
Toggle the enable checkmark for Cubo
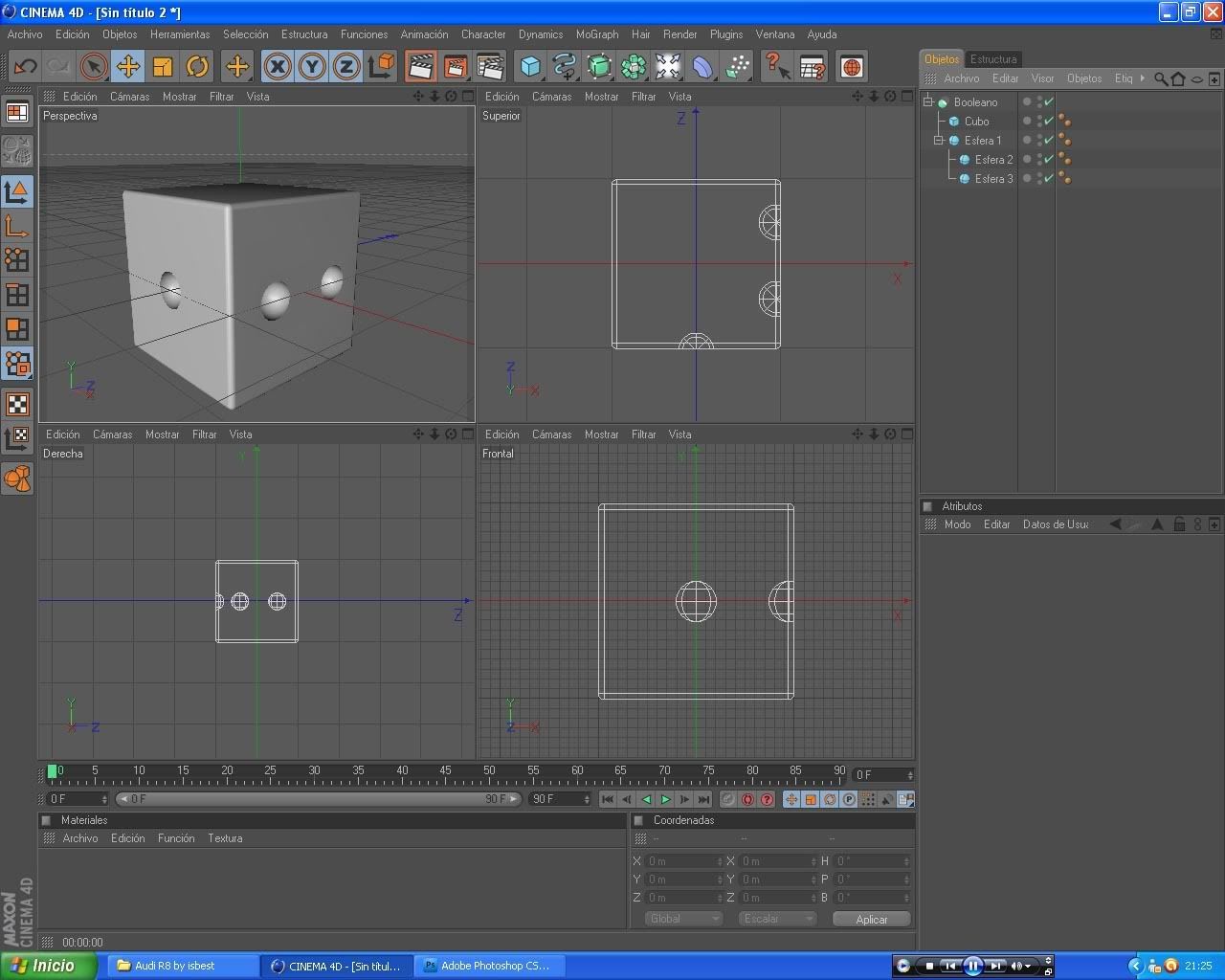tap(1049, 121)
